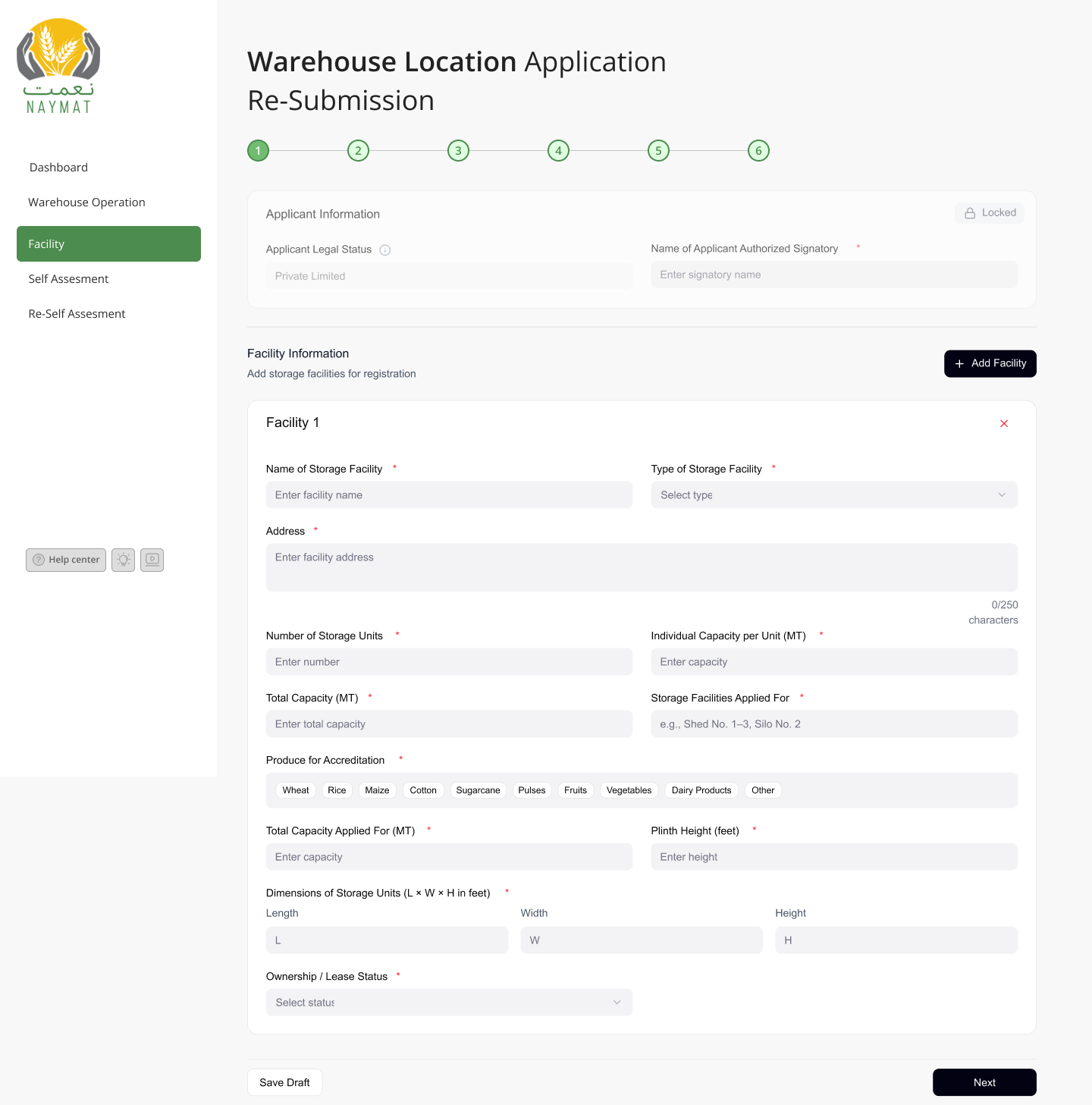1092x1105 pixels.
Task: Go to step 6 in the progress stepper
Action: click(758, 151)
